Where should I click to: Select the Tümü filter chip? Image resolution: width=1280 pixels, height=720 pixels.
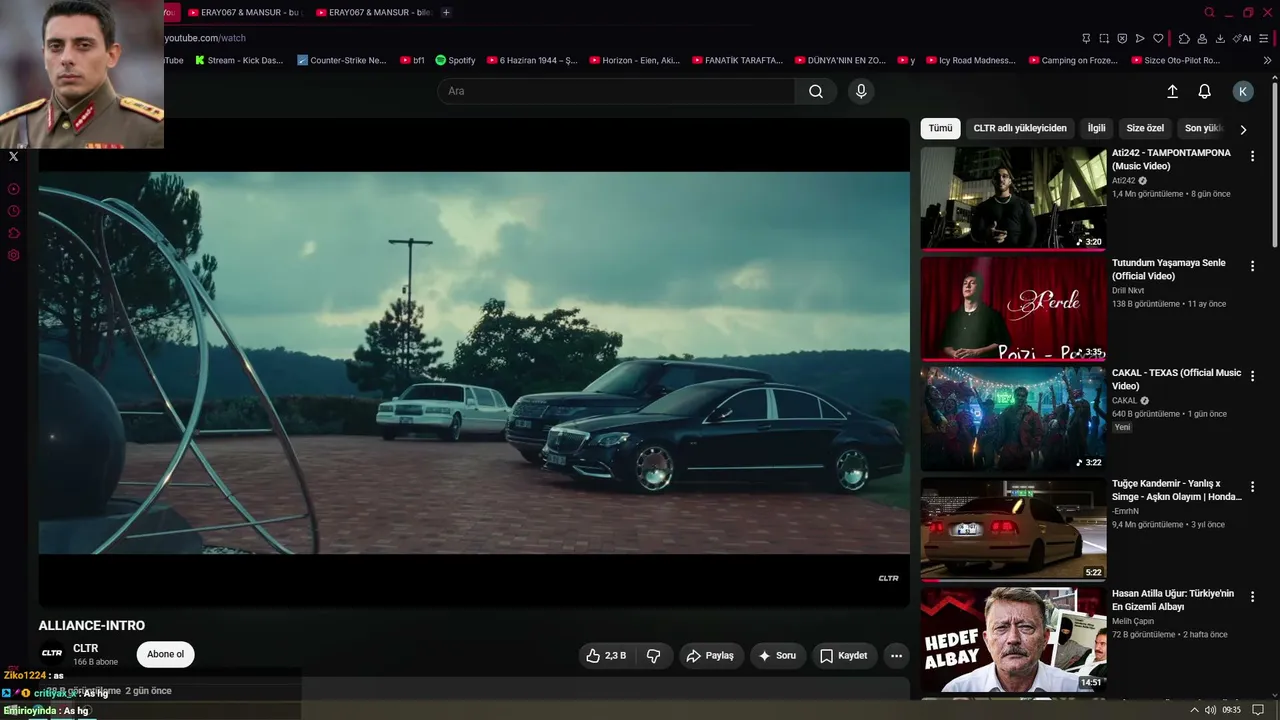[940, 128]
